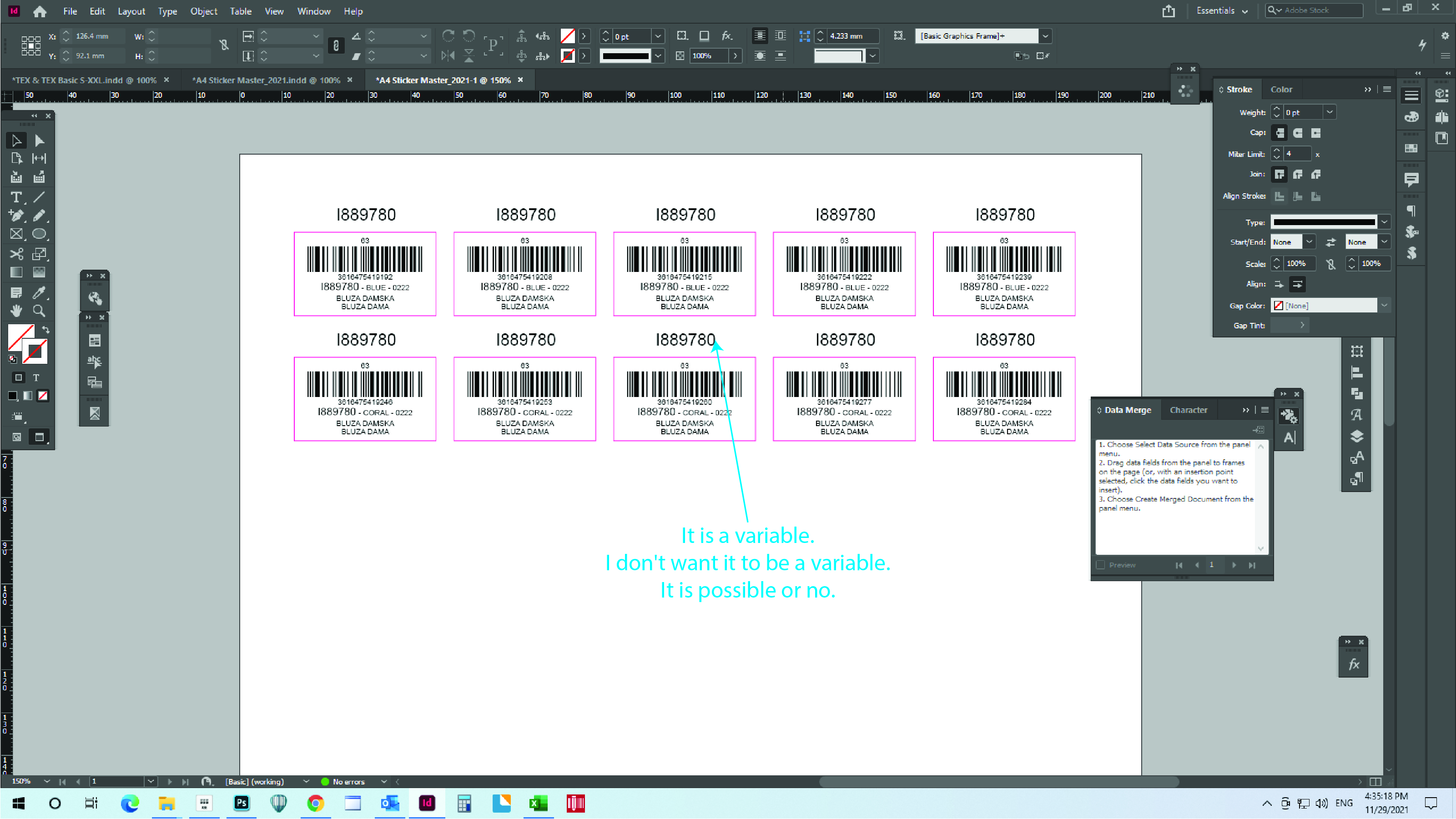This screenshot has width=1456, height=819.
Task: Select the Direct Selection tool
Action: point(39,140)
